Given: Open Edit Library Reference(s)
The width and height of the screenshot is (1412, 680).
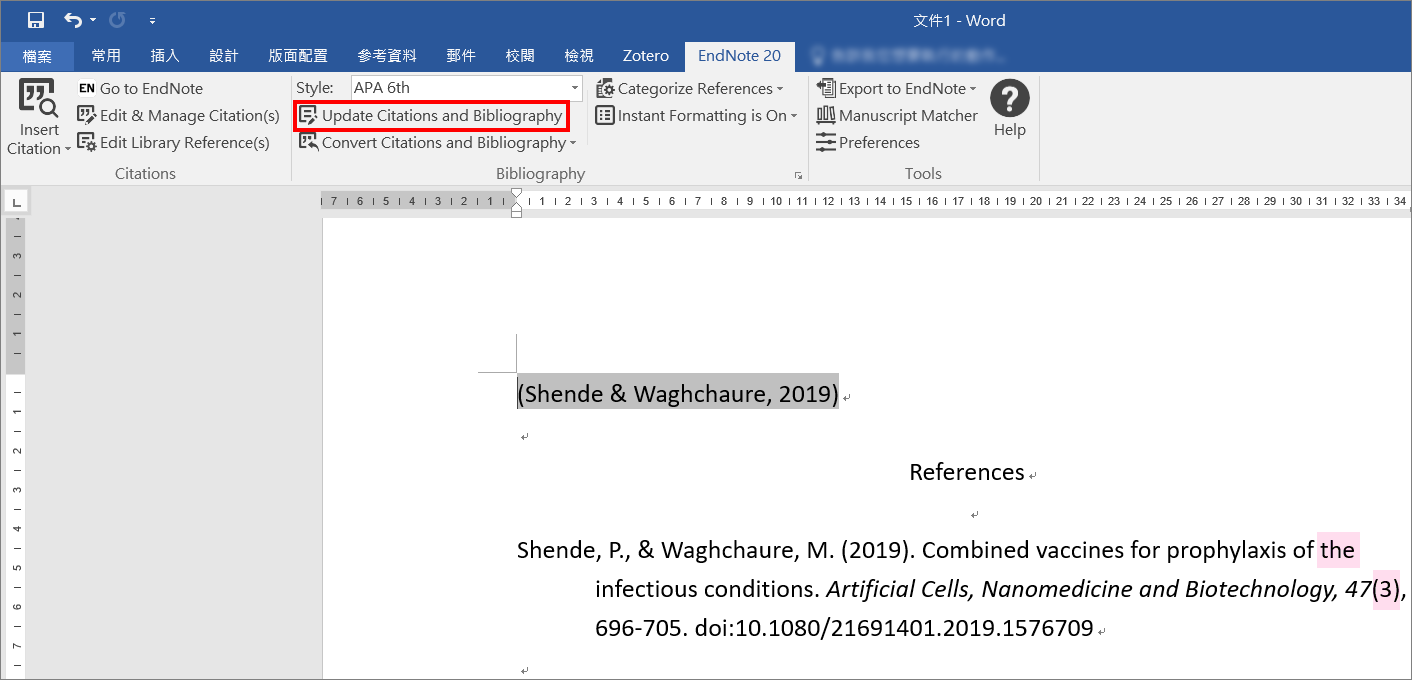Looking at the screenshot, I should (173, 143).
